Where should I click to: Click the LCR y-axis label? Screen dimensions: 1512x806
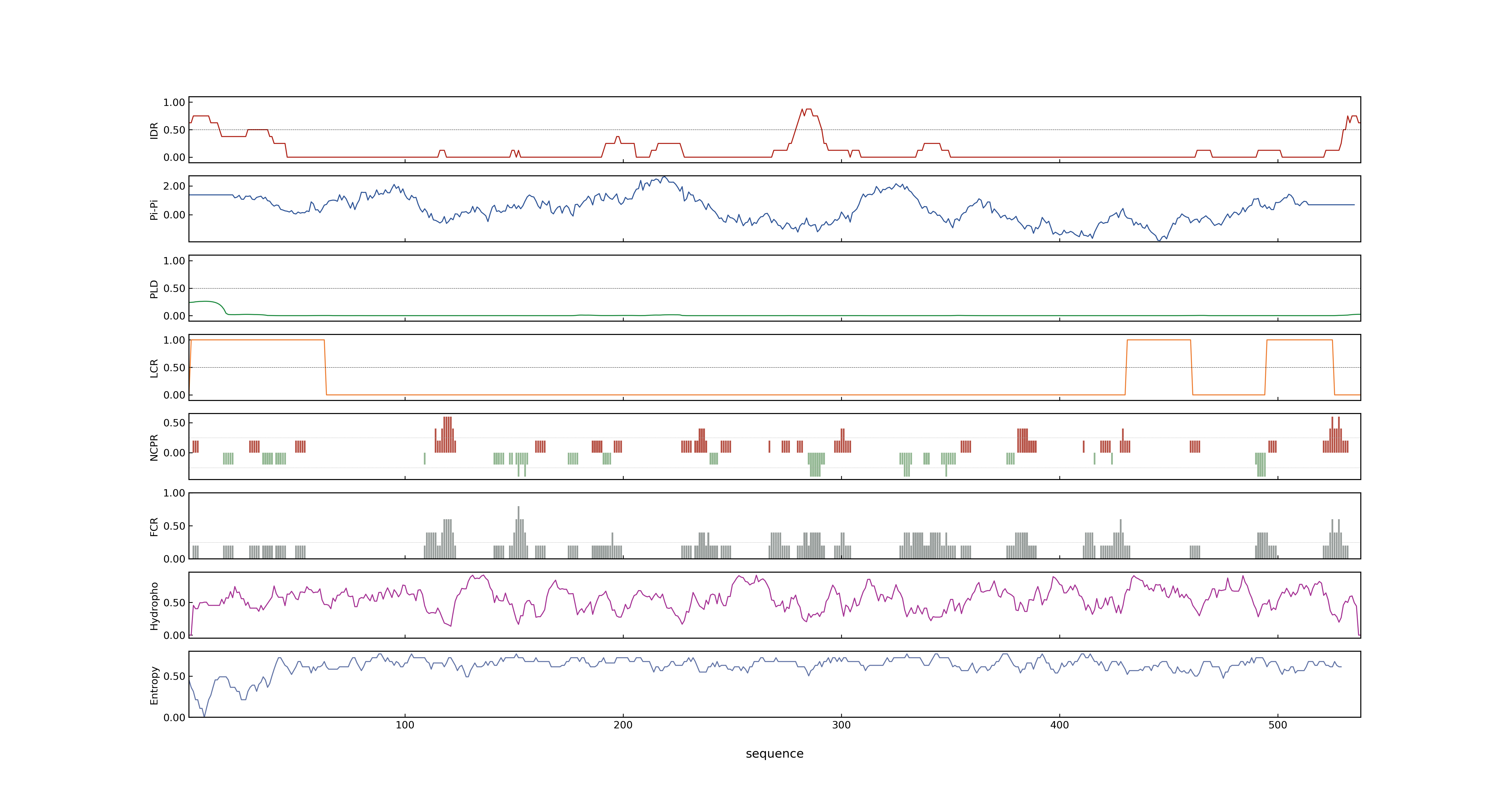coord(154,368)
